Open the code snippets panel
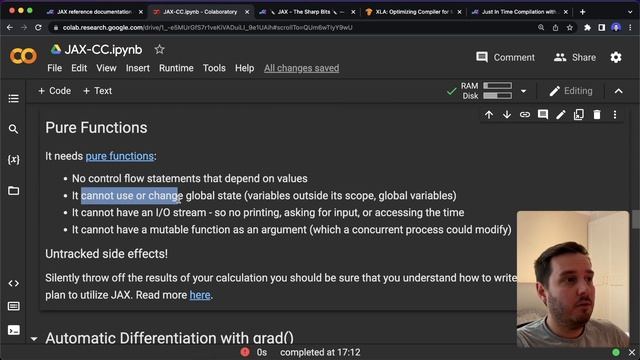This screenshot has width=640, height=360. point(13,283)
